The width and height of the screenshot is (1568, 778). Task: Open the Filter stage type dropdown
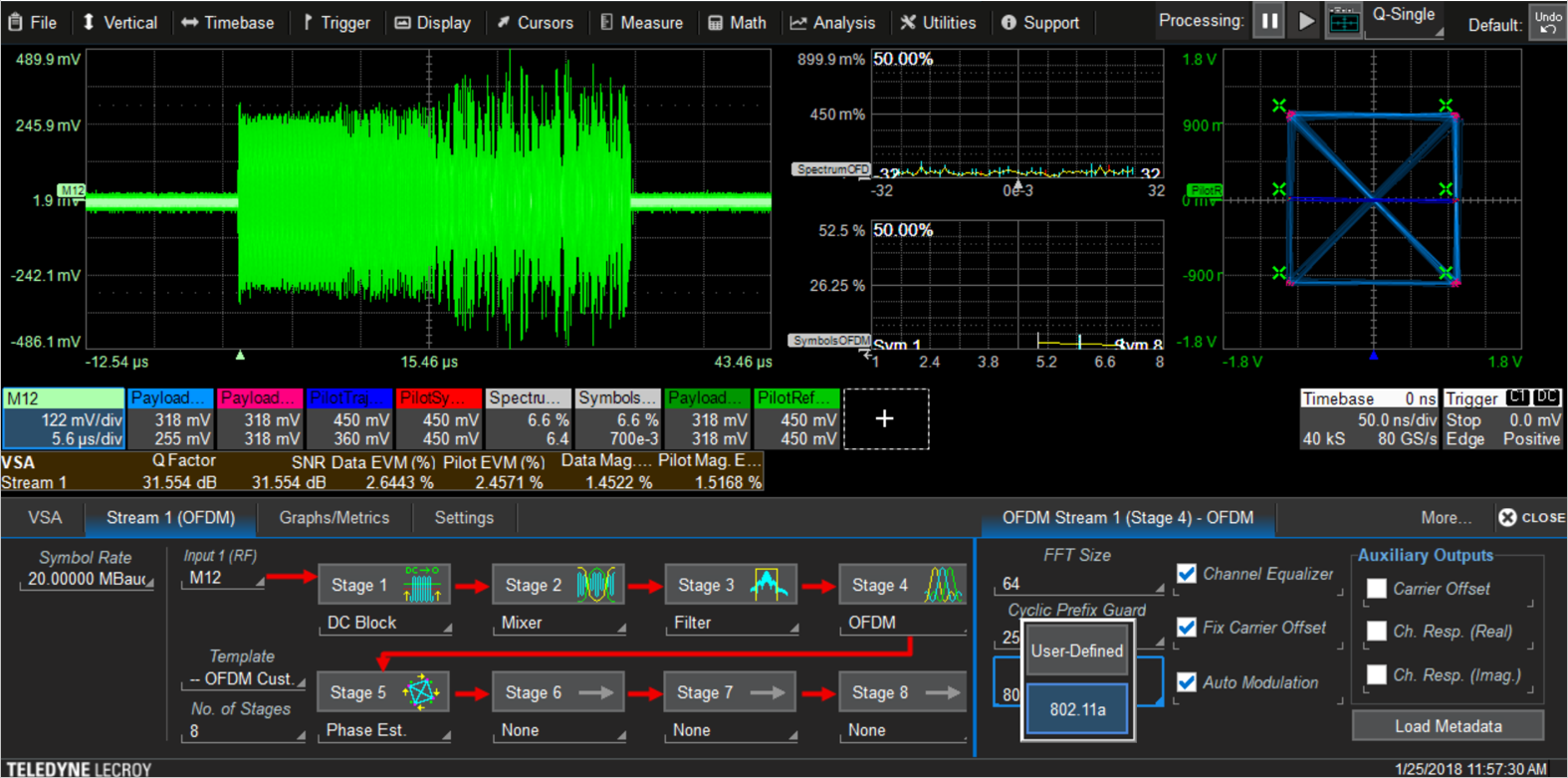pyautogui.click(x=733, y=623)
